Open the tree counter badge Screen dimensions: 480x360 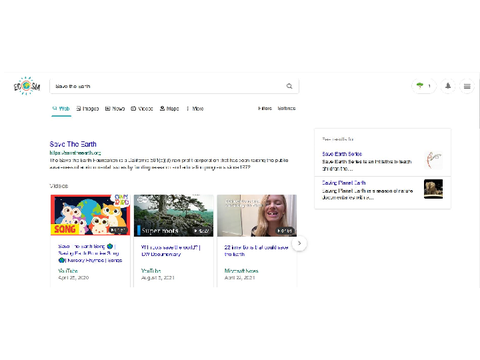click(x=423, y=86)
